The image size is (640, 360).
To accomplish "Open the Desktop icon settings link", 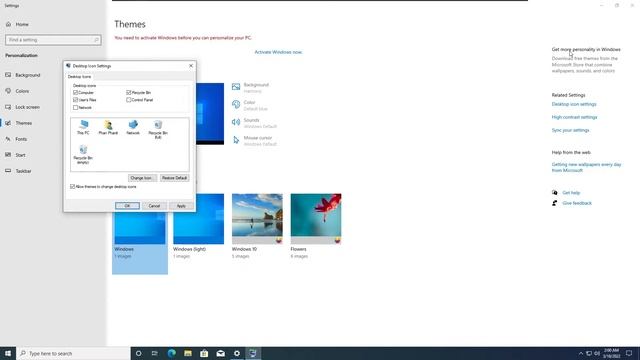I will pyautogui.click(x=574, y=104).
